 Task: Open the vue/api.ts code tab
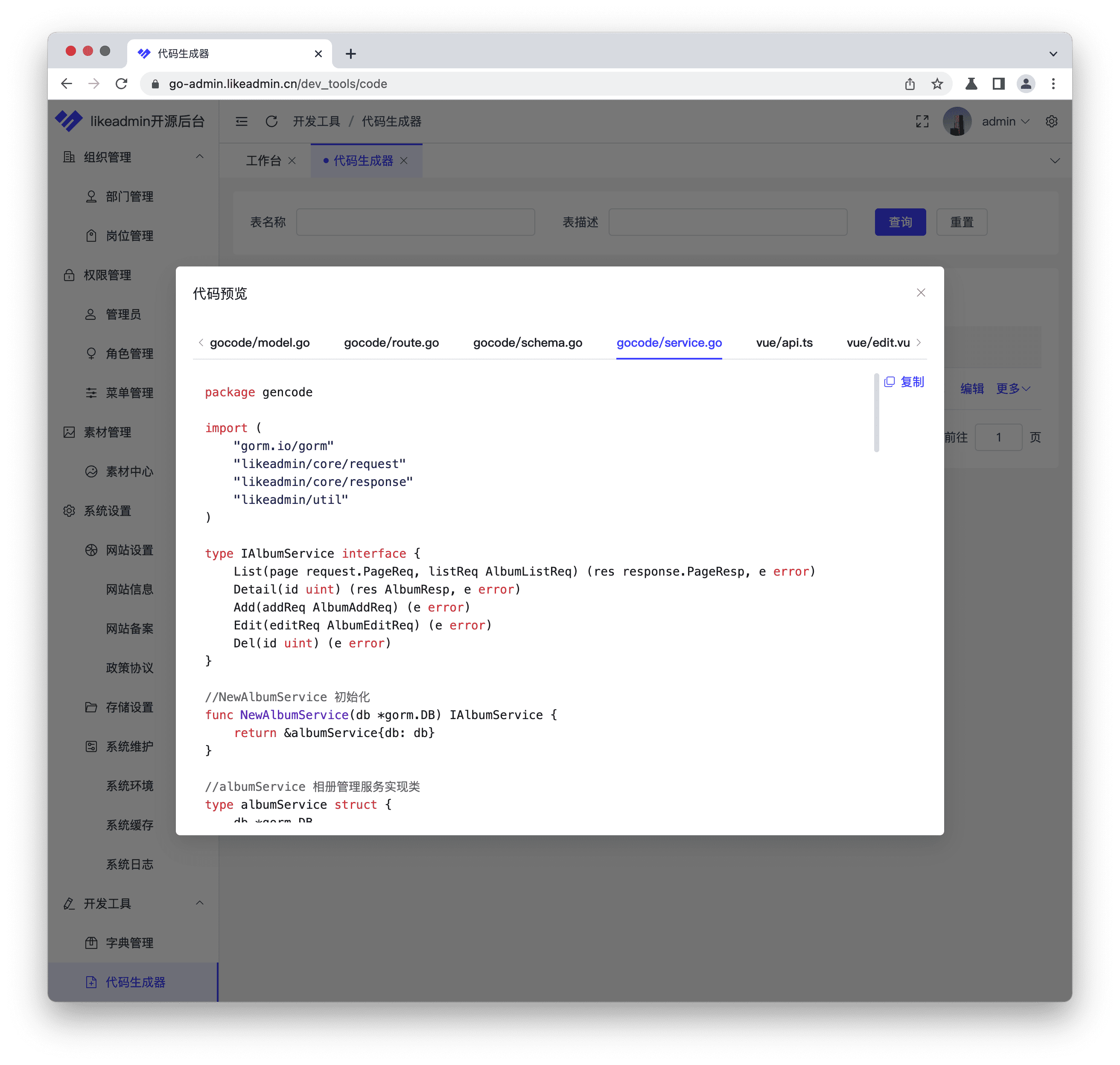coord(784,343)
